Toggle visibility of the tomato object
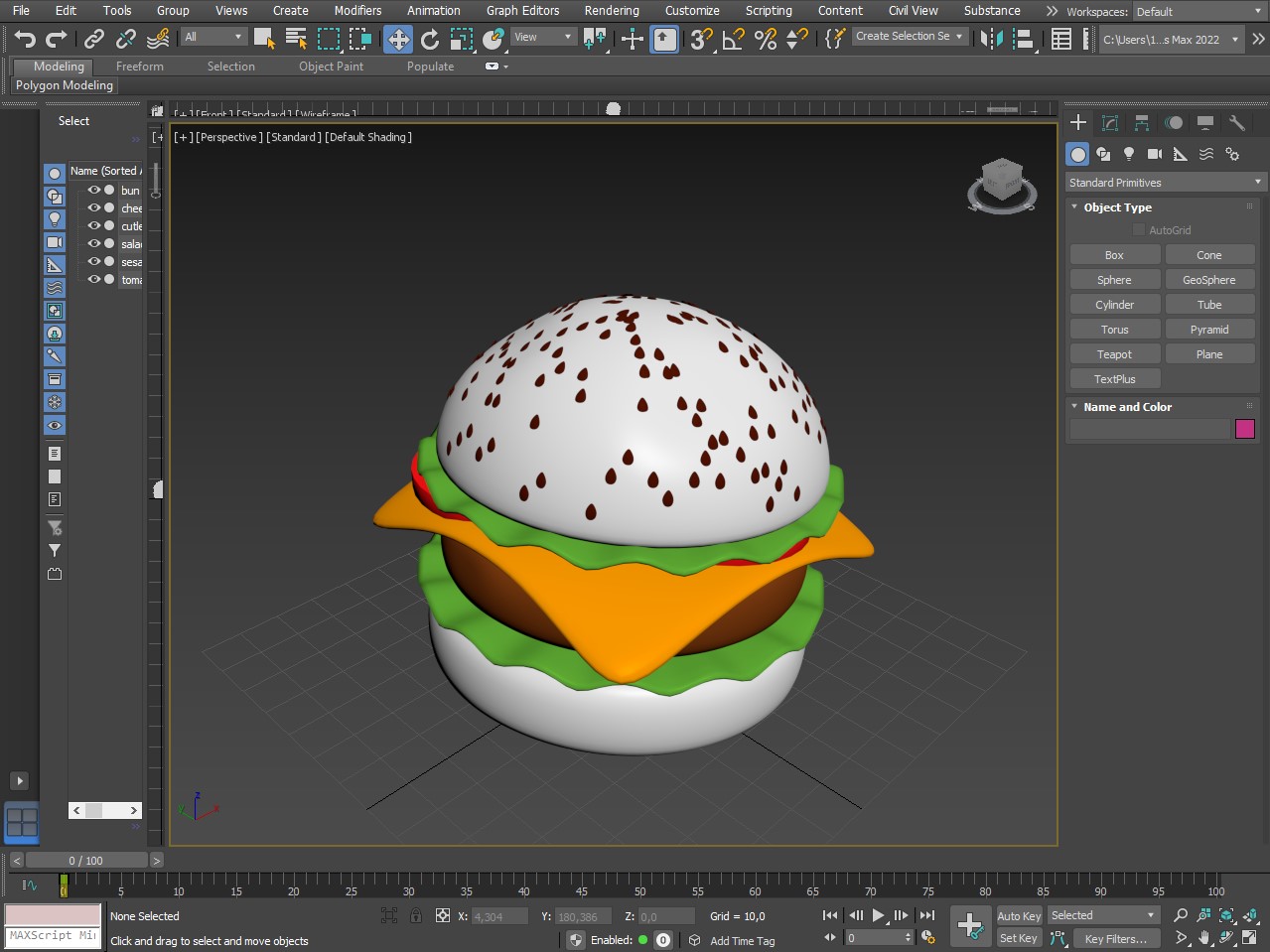 click(x=94, y=279)
